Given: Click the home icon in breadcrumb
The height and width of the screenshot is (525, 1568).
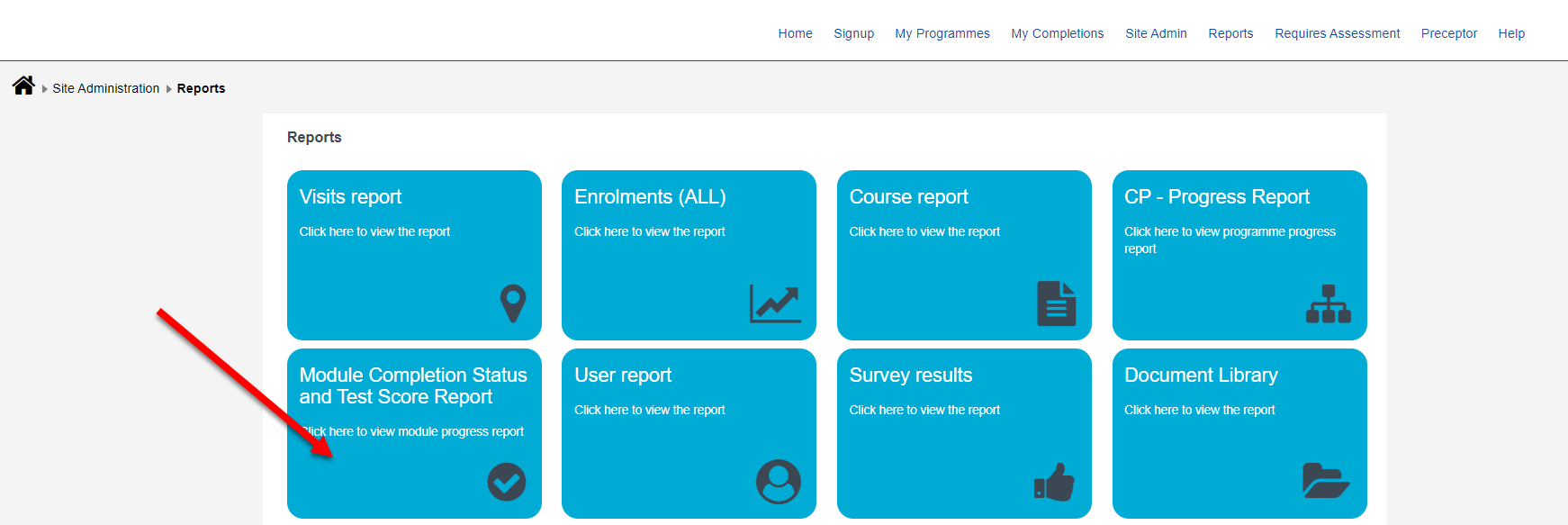Looking at the screenshot, I should pyautogui.click(x=23, y=86).
